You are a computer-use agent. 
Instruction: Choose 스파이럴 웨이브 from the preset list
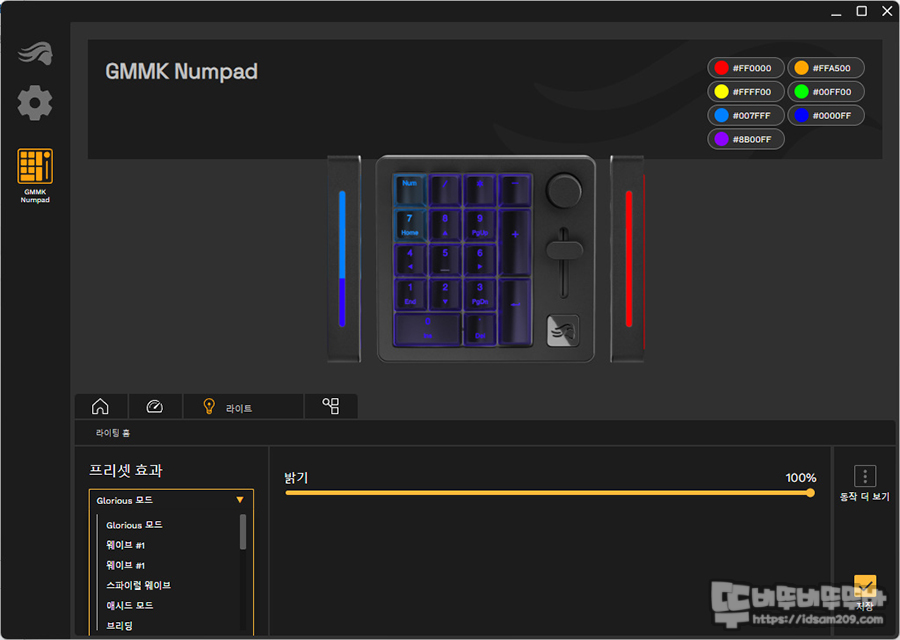(138, 585)
